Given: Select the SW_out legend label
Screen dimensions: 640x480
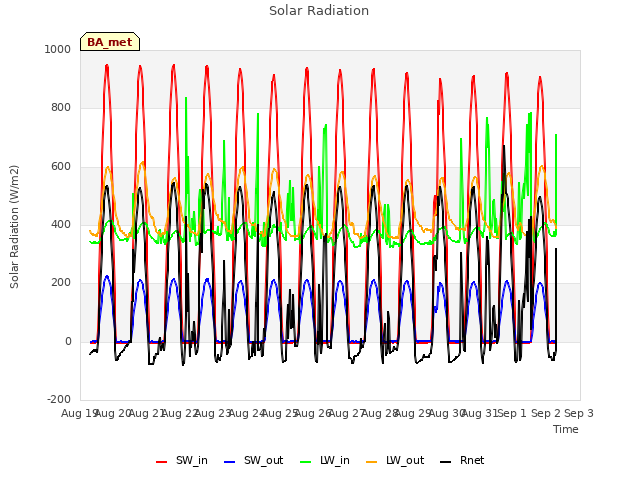Looking at the screenshot, I should [x=264, y=460].
